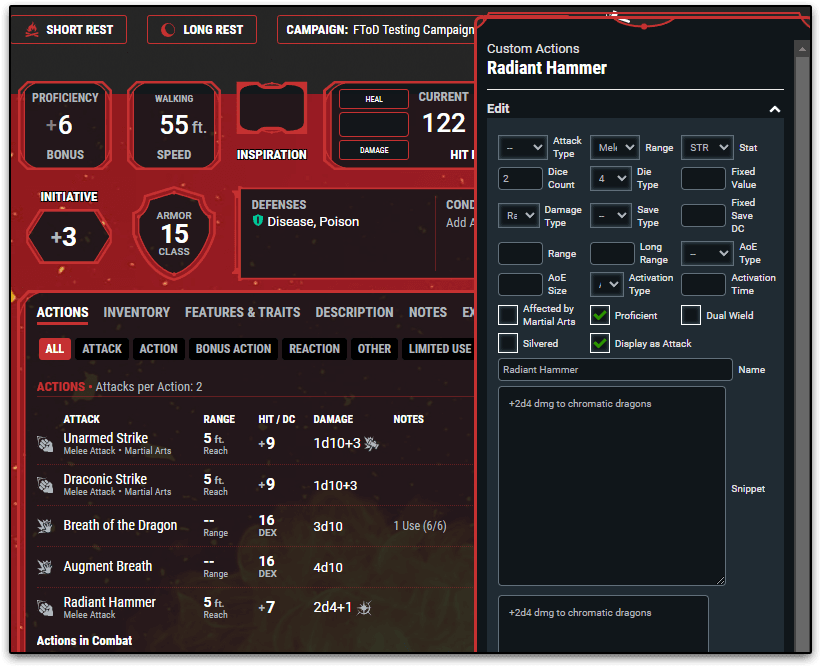Open the Attack Type dropdown
The image size is (821, 667).
coord(523,148)
